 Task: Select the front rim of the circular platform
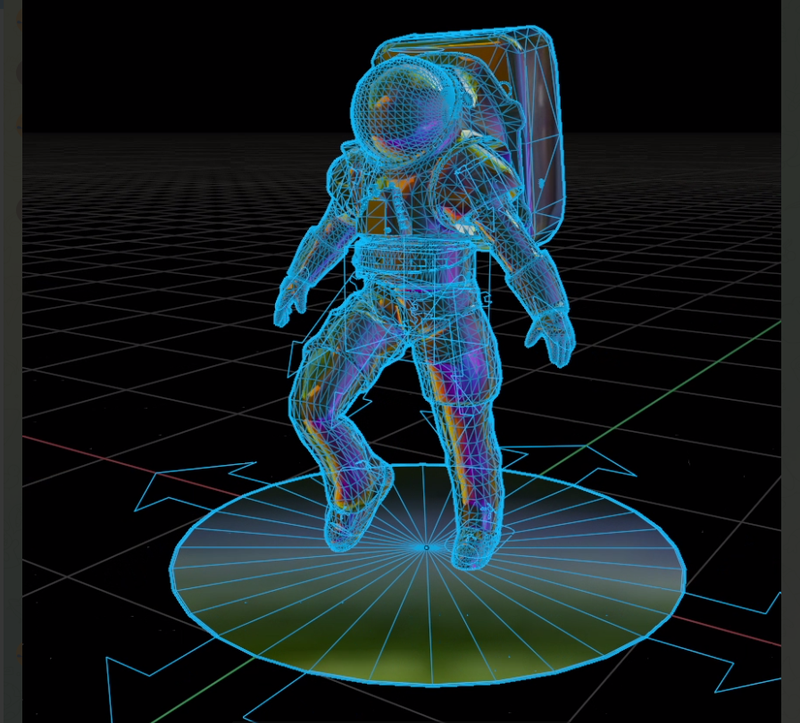[430, 682]
